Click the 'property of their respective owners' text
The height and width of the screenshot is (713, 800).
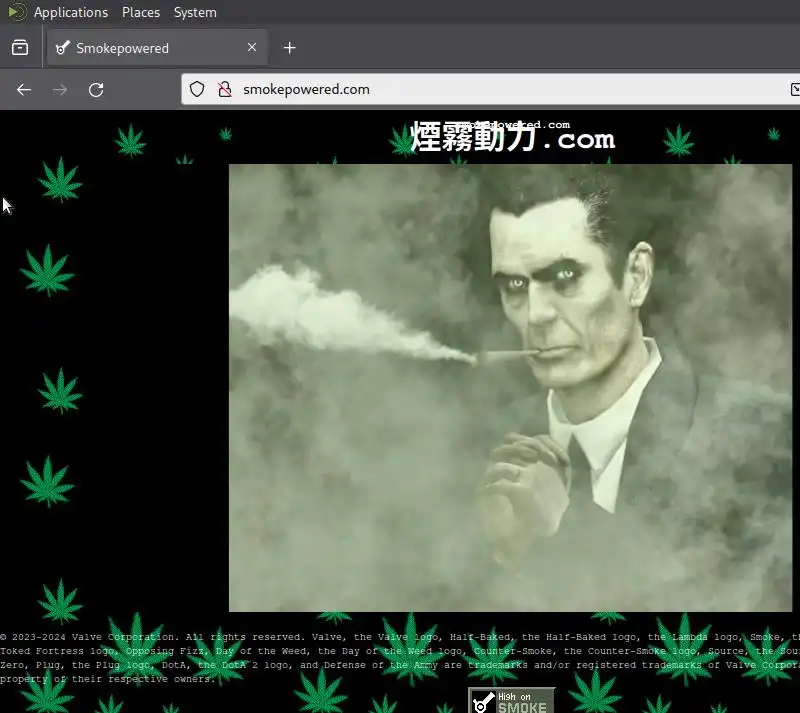click(x=107, y=679)
